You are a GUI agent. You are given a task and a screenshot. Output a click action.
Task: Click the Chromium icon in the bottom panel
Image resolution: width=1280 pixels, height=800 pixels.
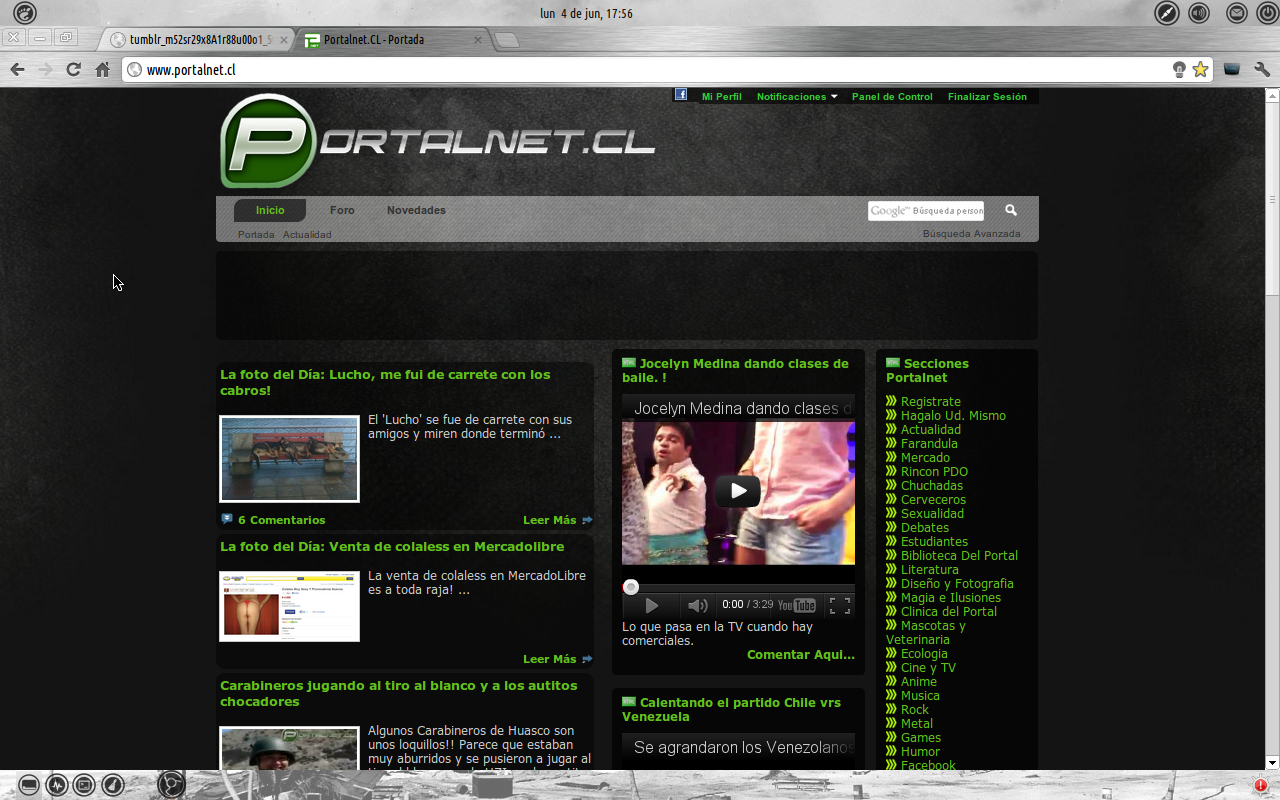171,785
